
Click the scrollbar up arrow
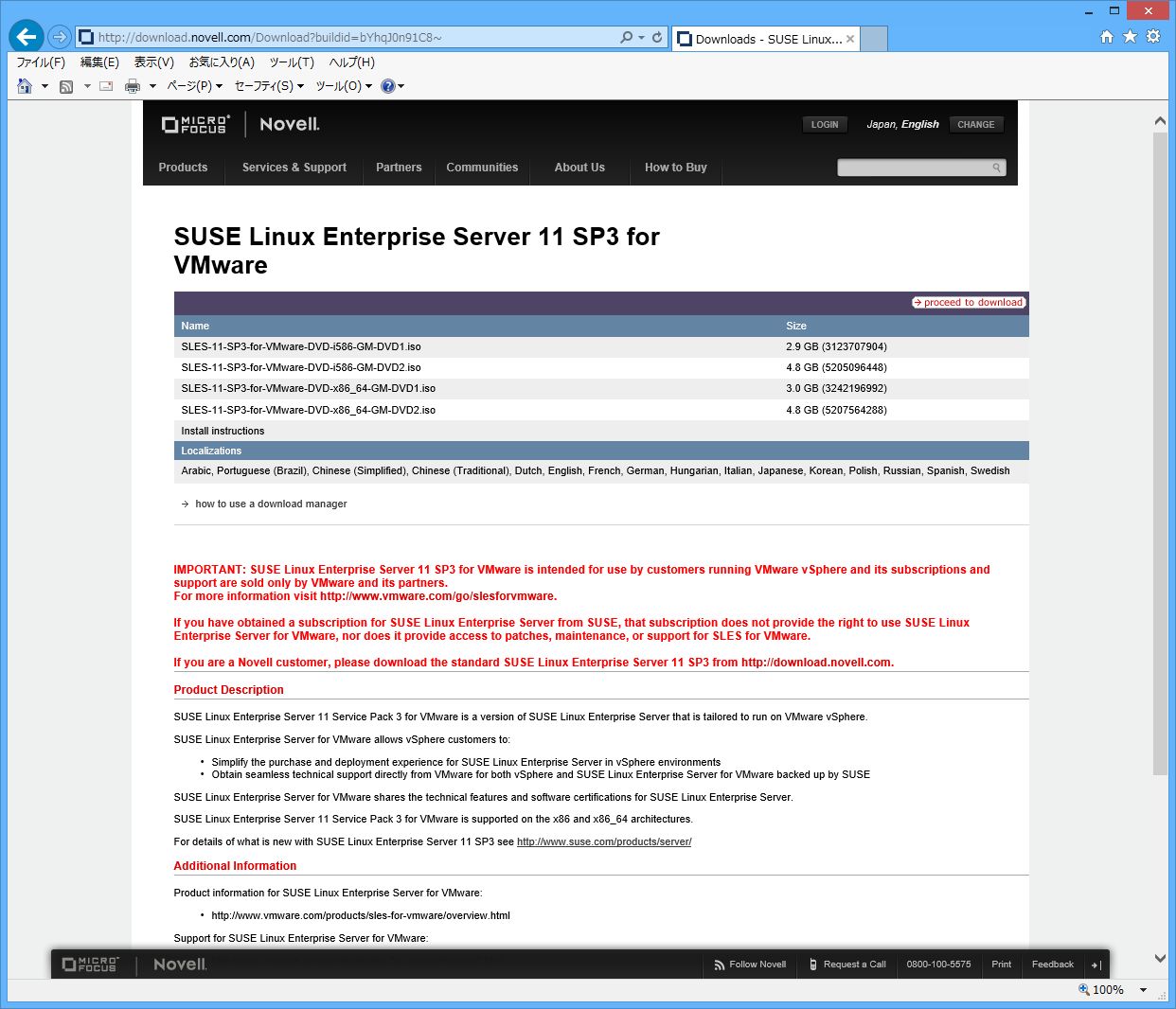1160,121
